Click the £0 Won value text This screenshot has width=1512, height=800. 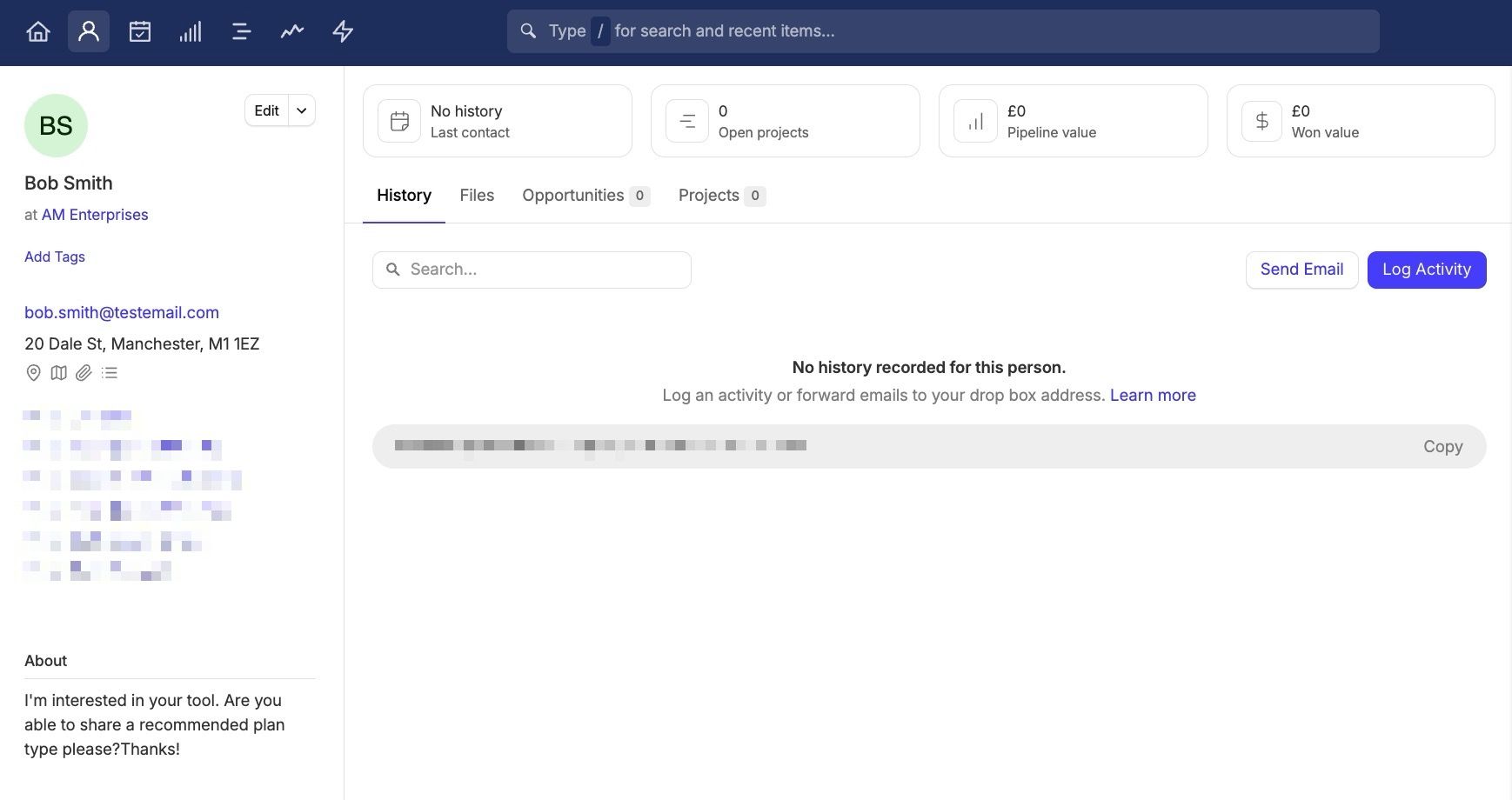click(x=1325, y=121)
